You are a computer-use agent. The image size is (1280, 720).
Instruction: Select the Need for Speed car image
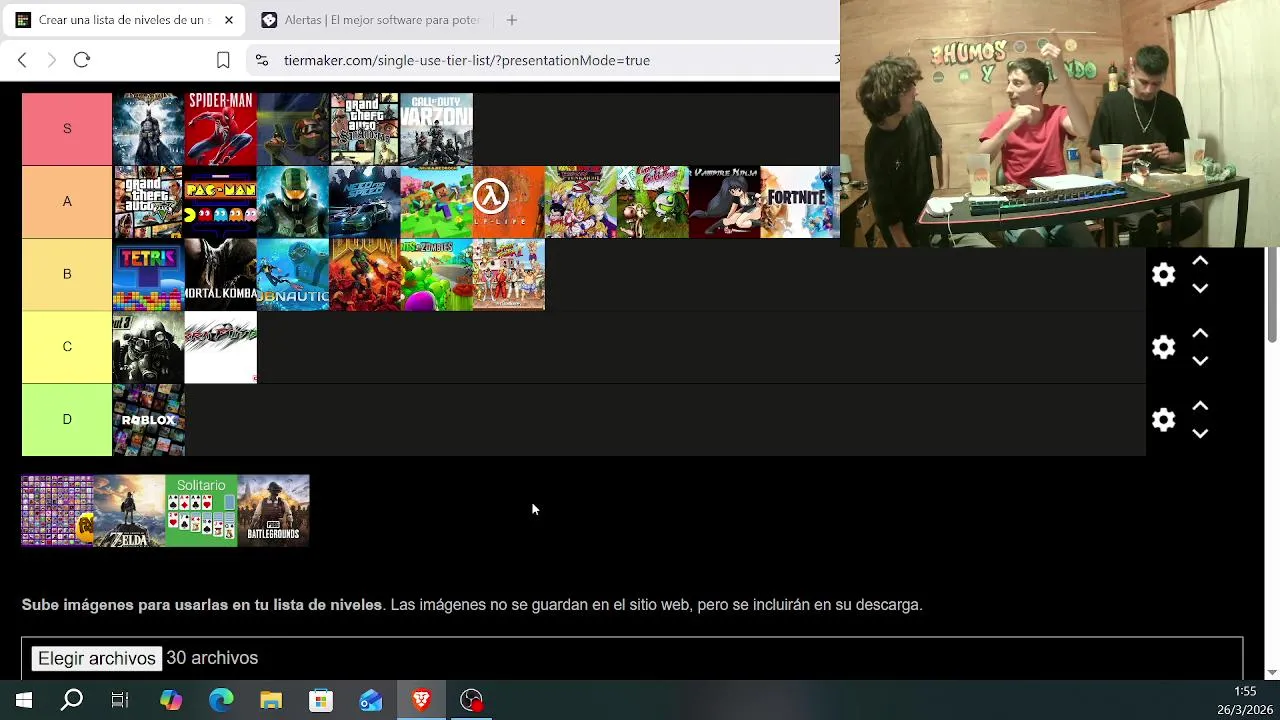pyautogui.click(x=365, y=202)
